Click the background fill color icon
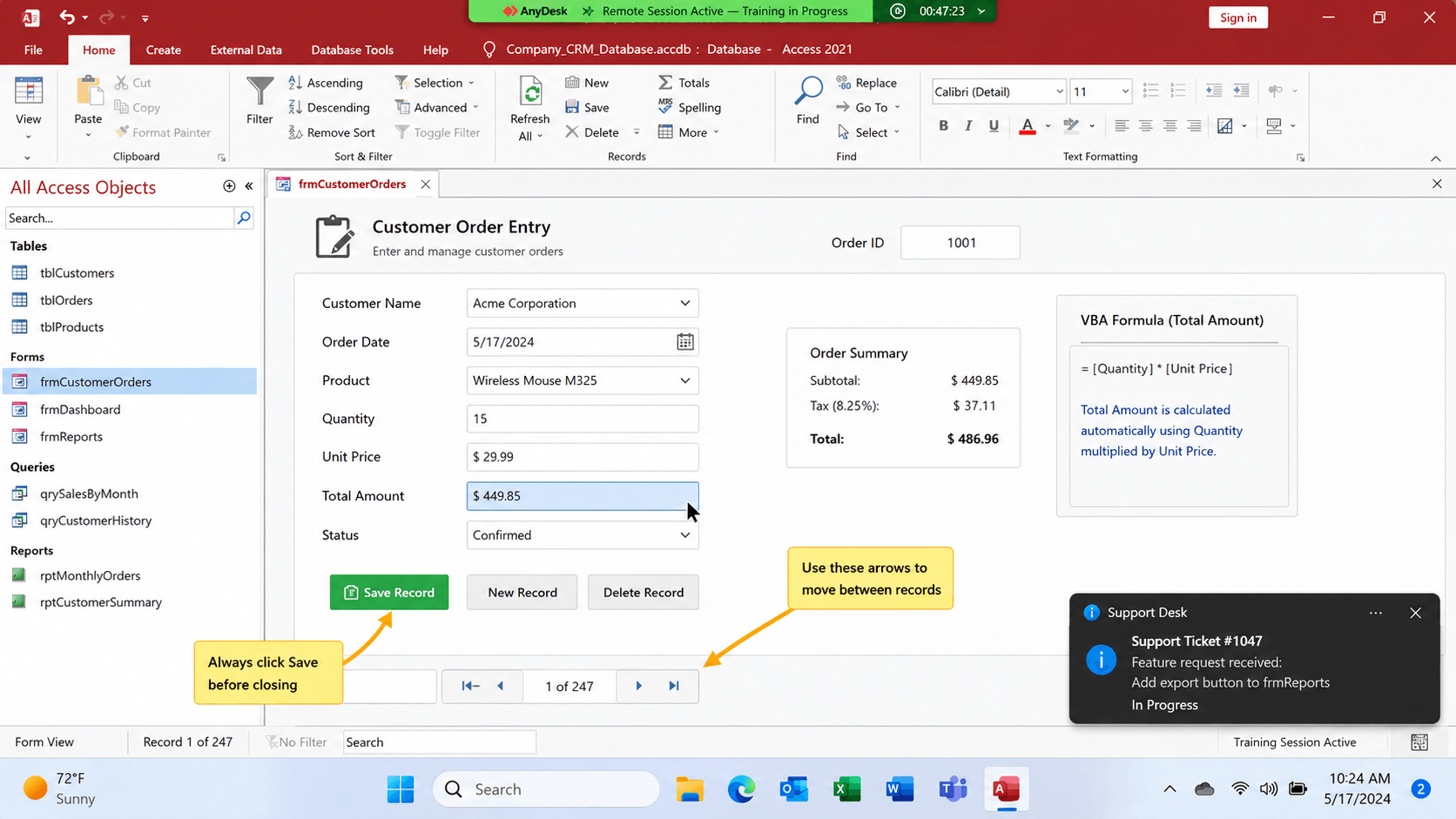Screen dimensions: 1456x819 click(1225, 126)
